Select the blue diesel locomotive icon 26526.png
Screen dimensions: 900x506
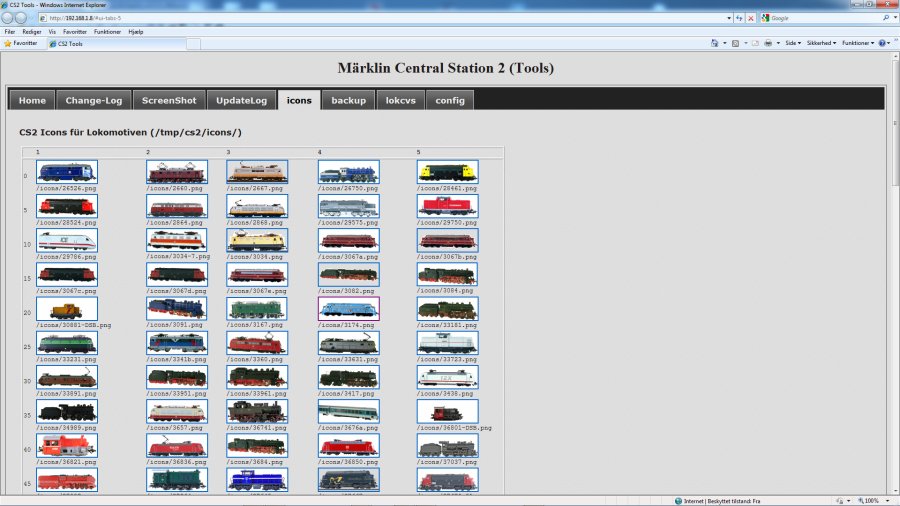(x=67, y=172)
